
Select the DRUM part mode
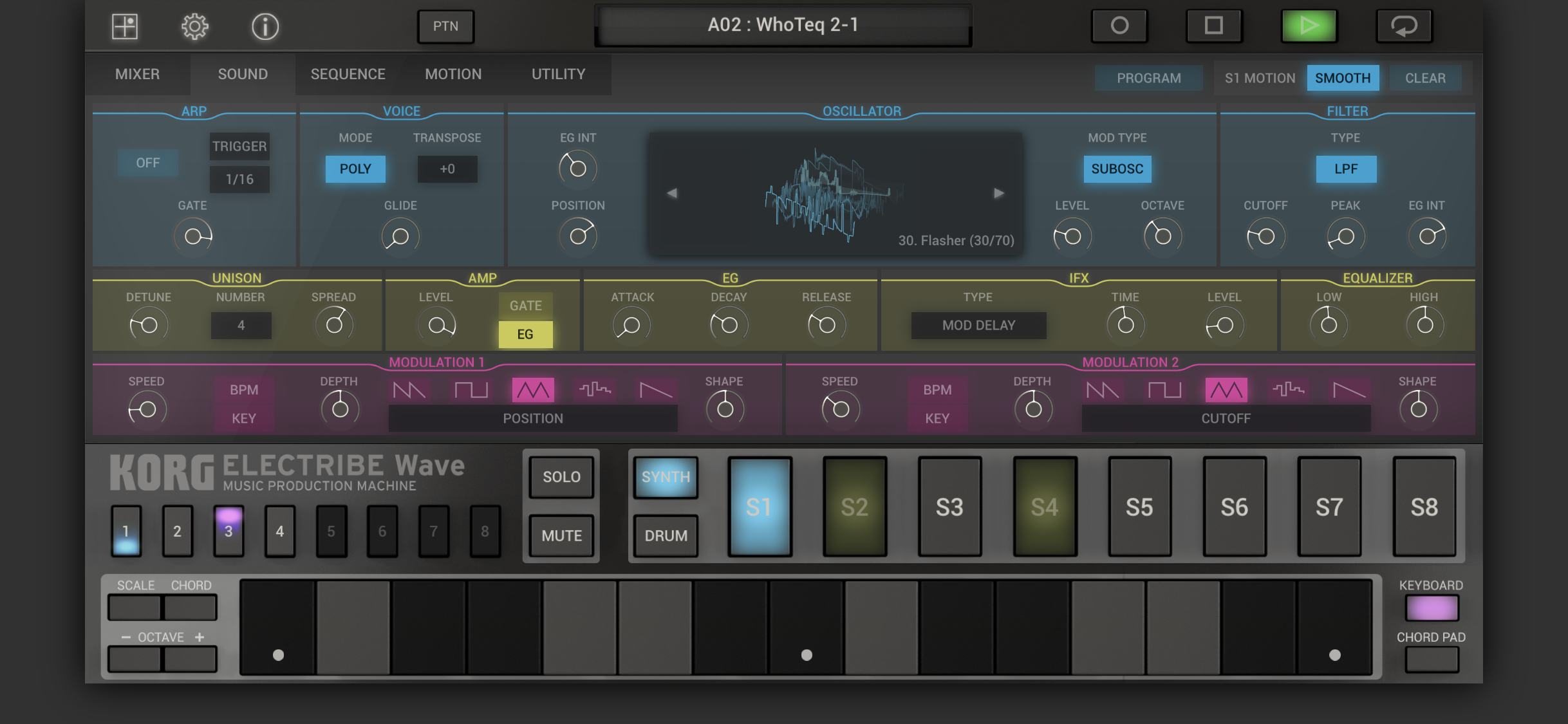coord(666,535)
